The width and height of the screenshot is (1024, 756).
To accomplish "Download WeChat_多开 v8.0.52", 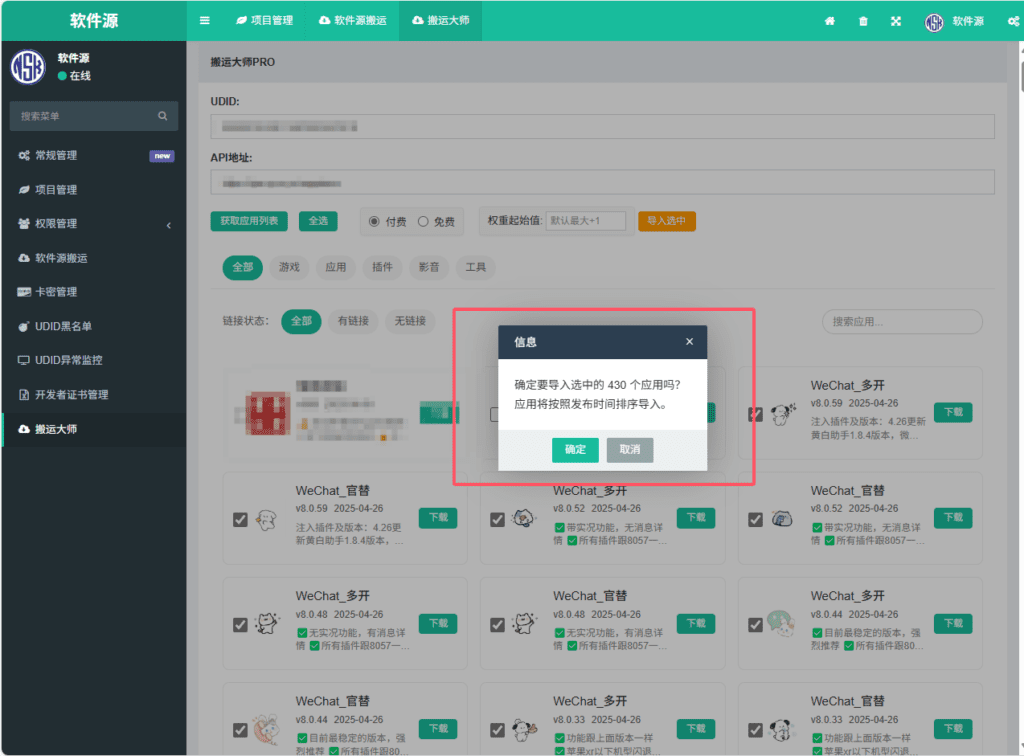I will (x=696, y=518).
